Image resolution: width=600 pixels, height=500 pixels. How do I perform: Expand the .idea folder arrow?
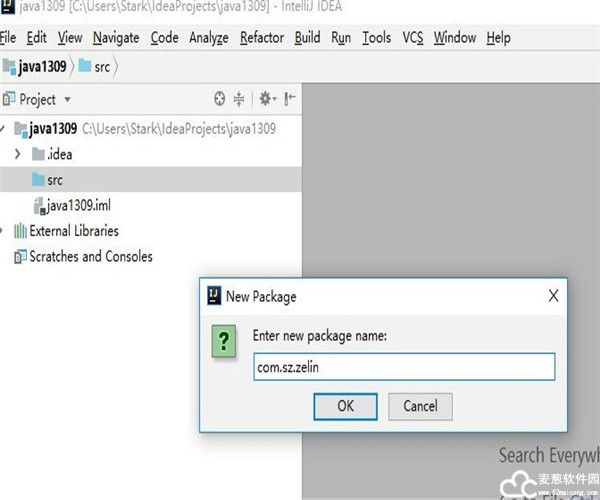coord(18,154)
